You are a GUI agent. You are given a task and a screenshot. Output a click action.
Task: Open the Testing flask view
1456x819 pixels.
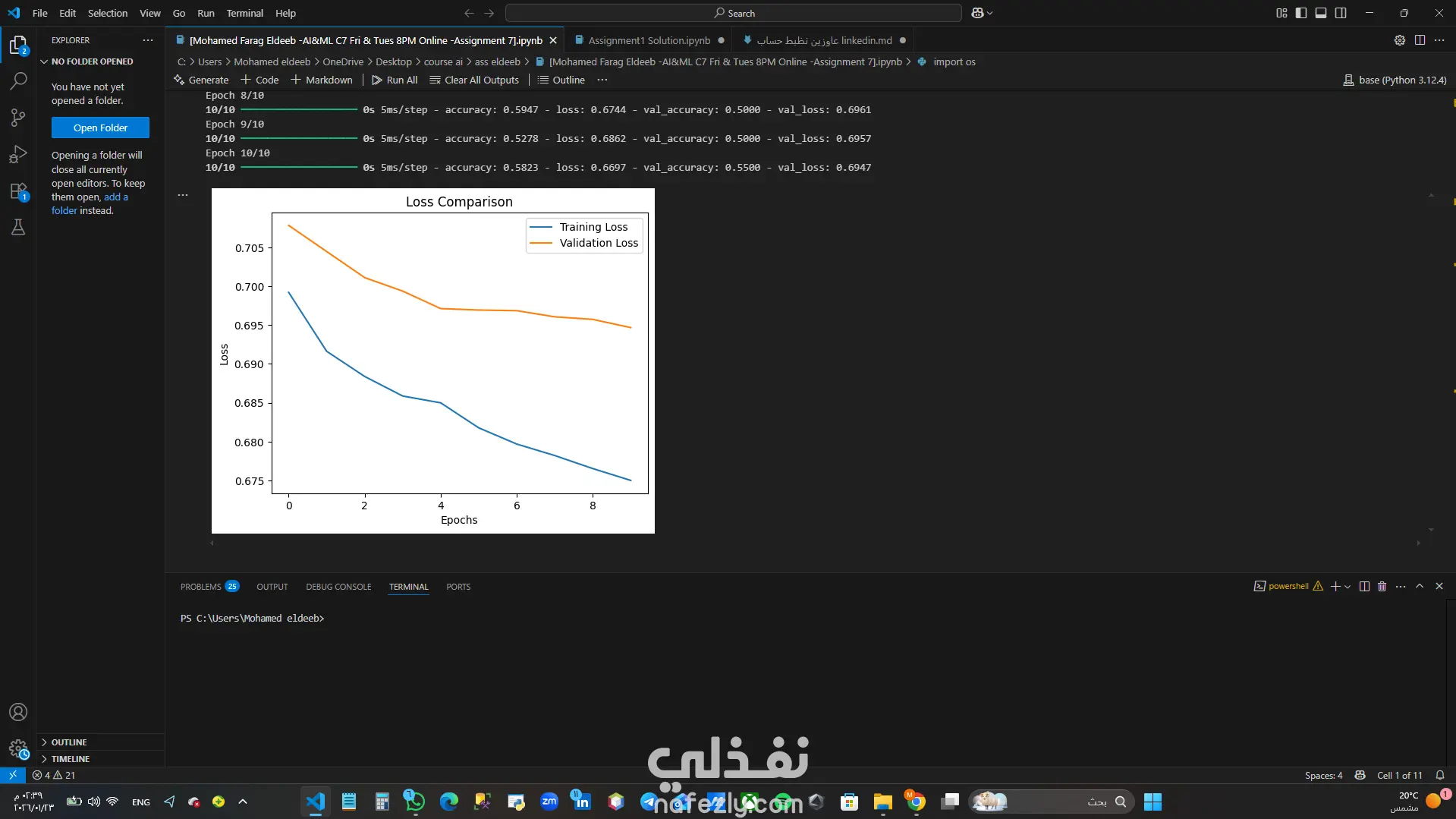[x=18, y=227]
